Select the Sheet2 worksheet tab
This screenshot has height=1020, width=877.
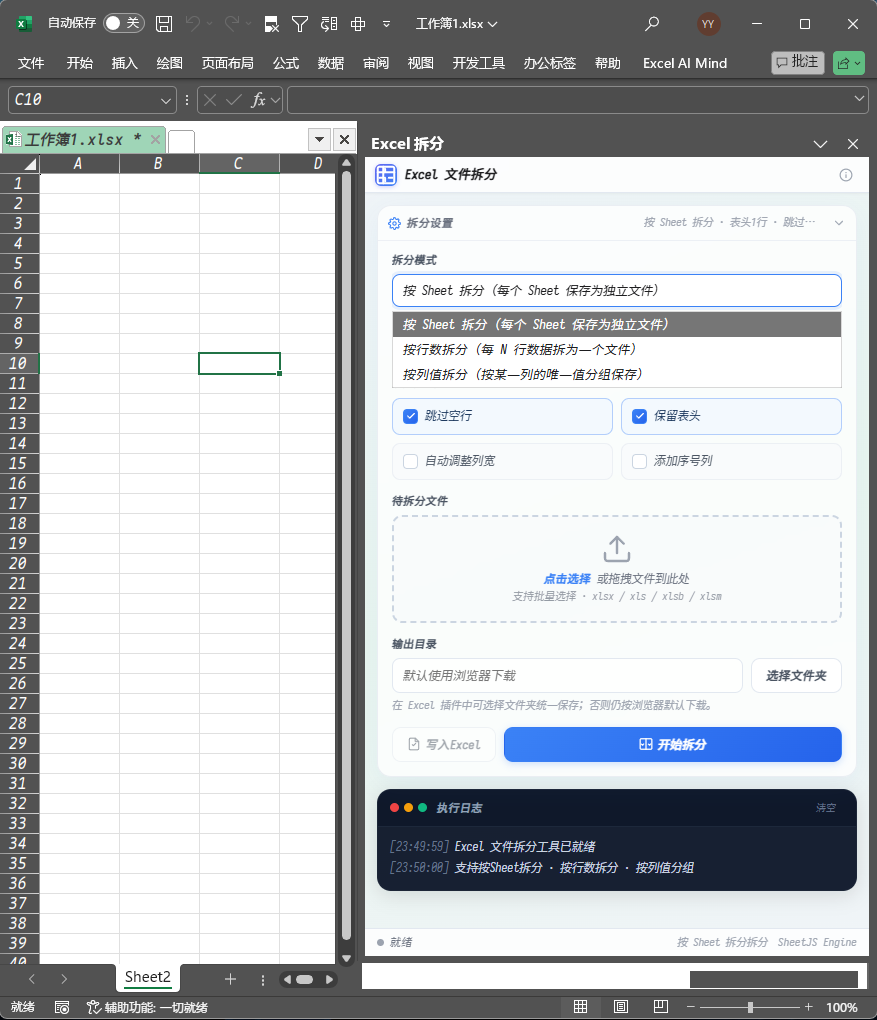pos(148,977)
